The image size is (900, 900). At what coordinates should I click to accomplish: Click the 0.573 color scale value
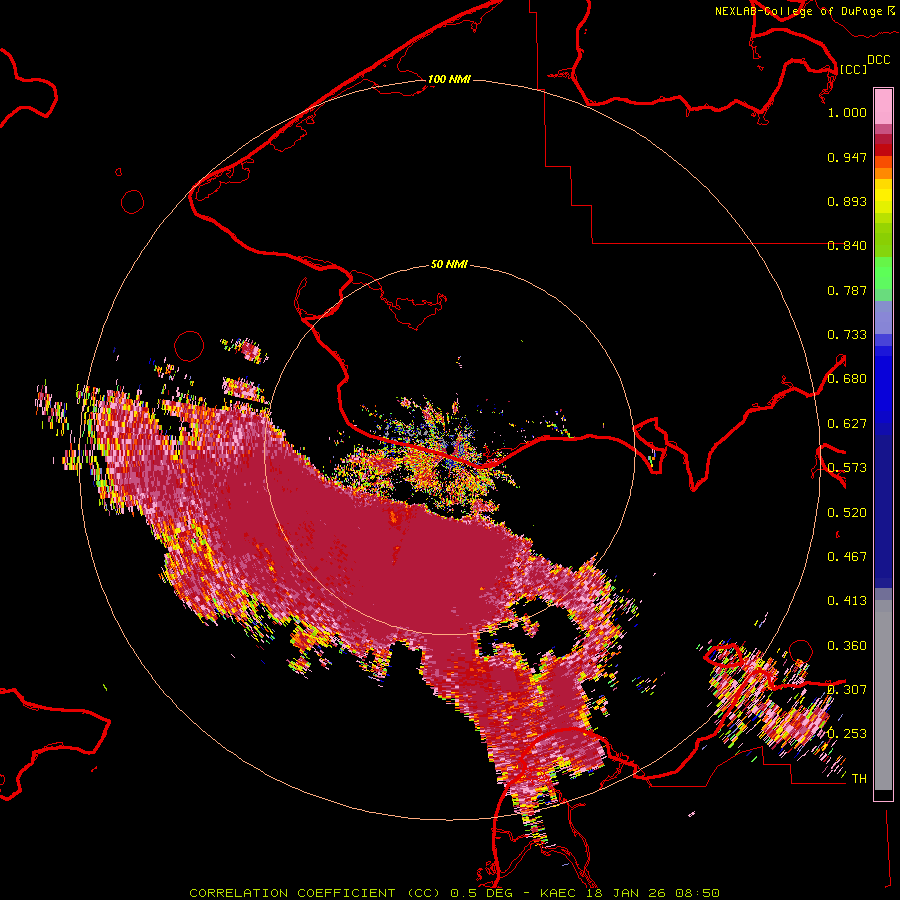(847, 468)
